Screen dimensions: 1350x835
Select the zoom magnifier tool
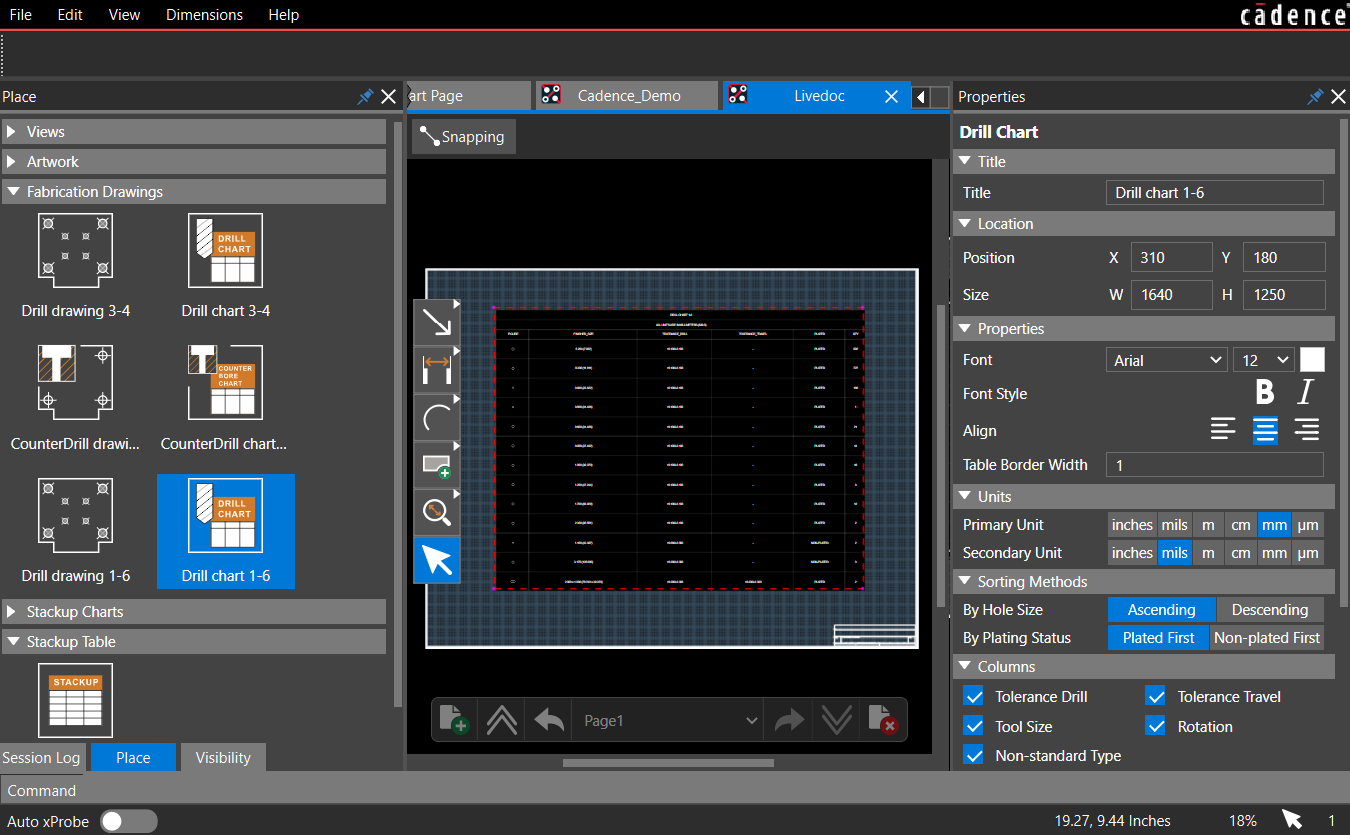coord(437,512)
